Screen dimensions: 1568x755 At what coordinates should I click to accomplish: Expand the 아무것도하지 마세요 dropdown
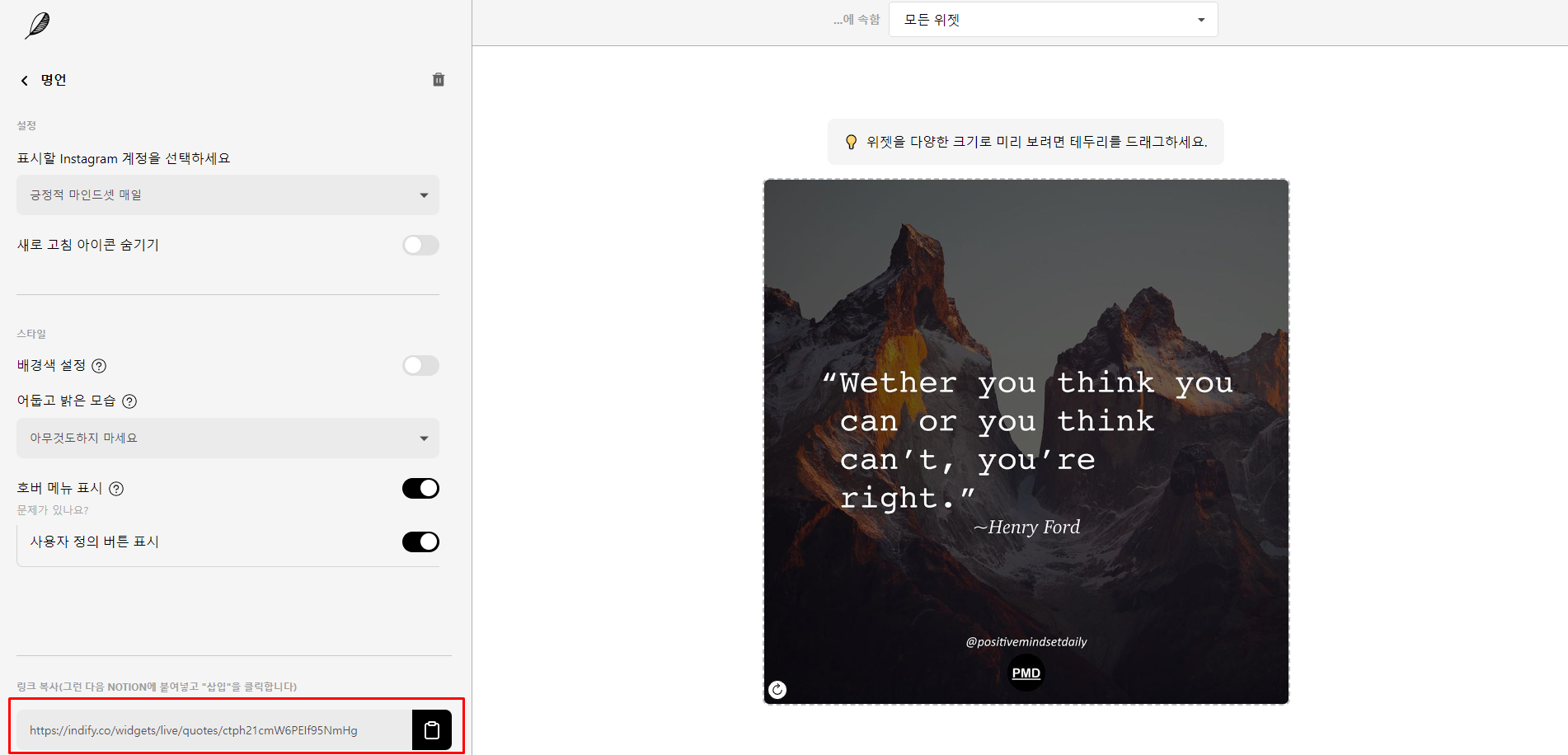pyautogui.click(x=228, y=438)
